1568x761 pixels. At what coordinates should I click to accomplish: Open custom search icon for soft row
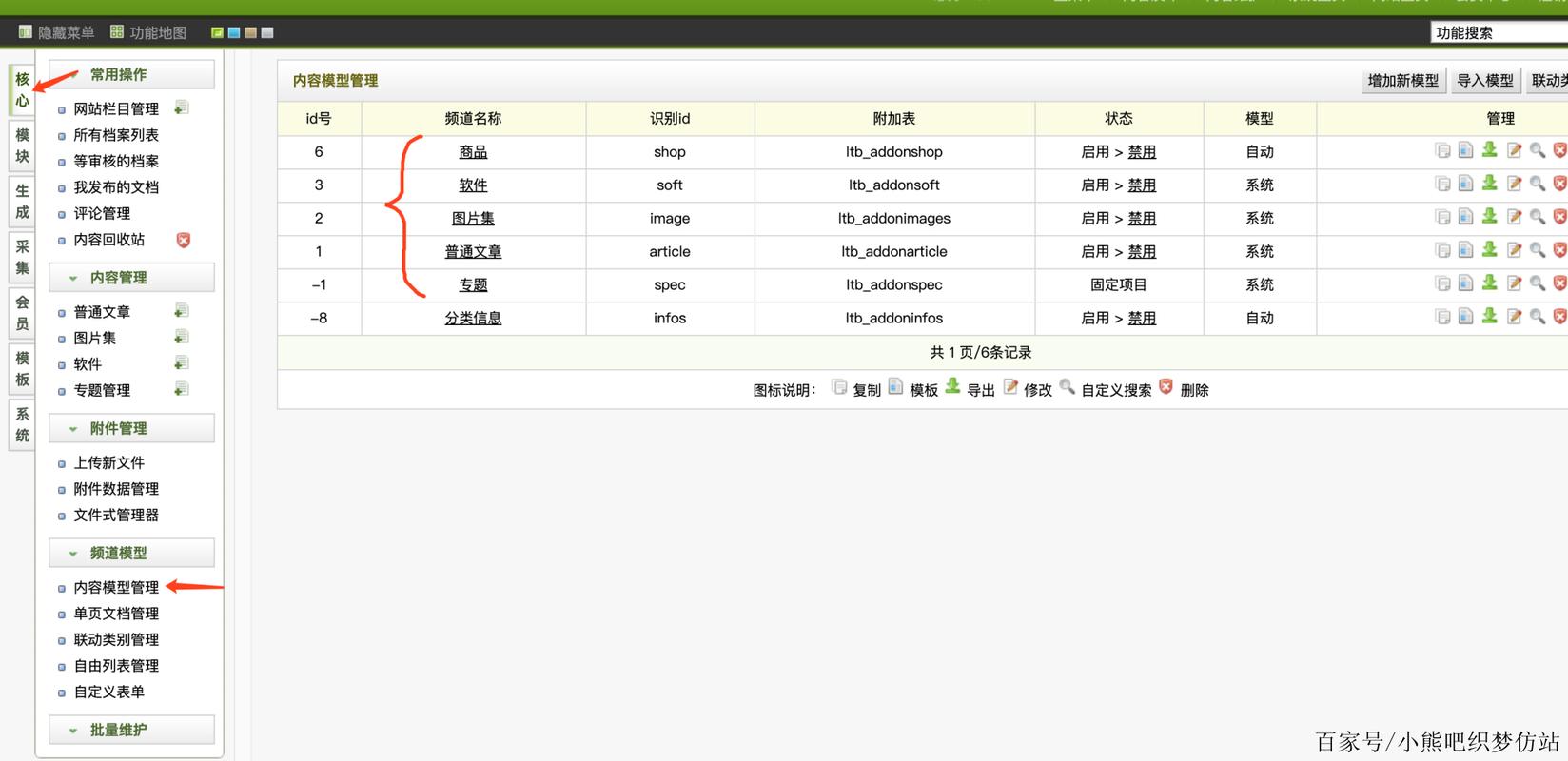tap(1537, 184)
